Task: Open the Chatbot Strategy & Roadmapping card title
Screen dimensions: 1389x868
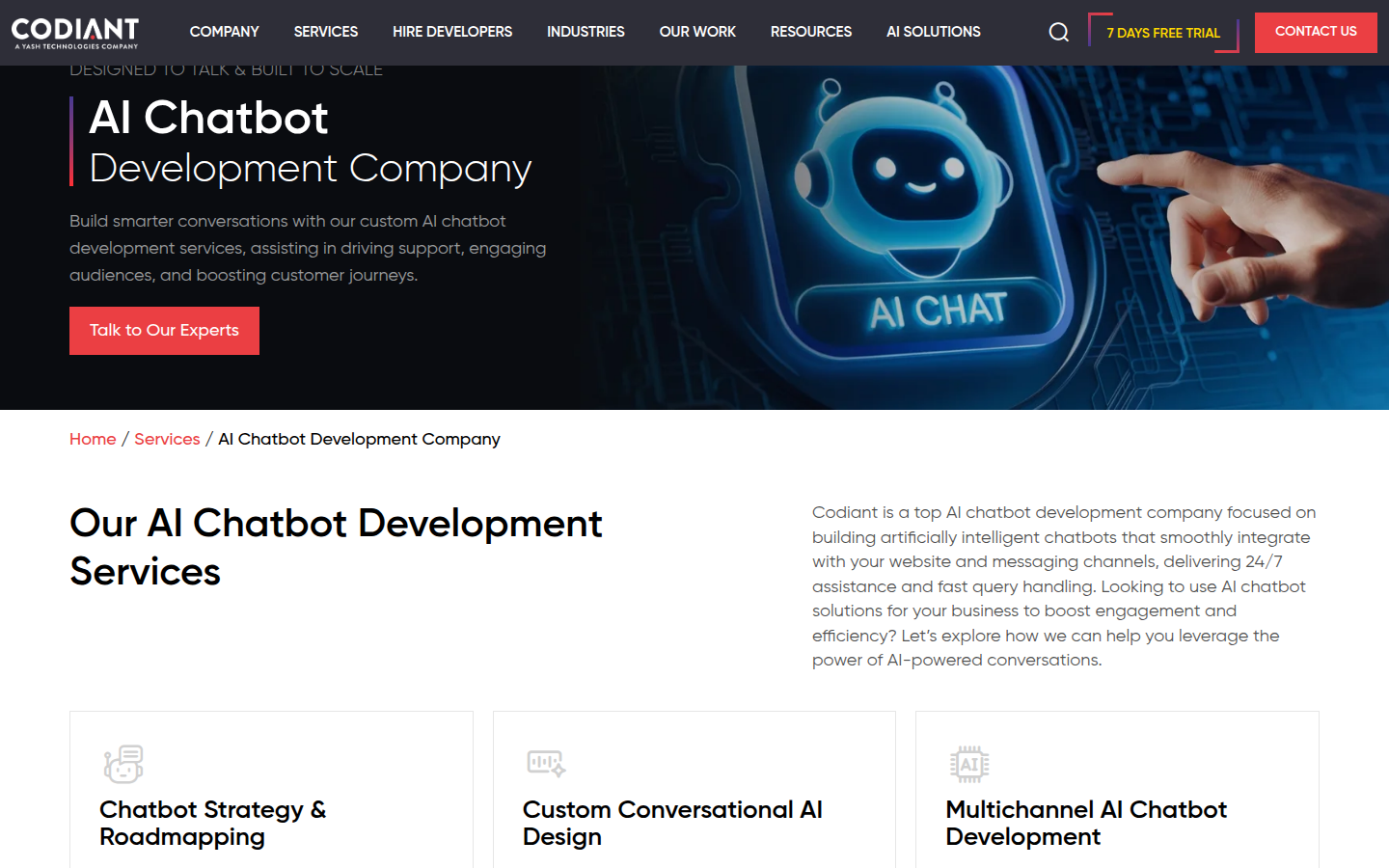Action: click(x=212, y=823)
